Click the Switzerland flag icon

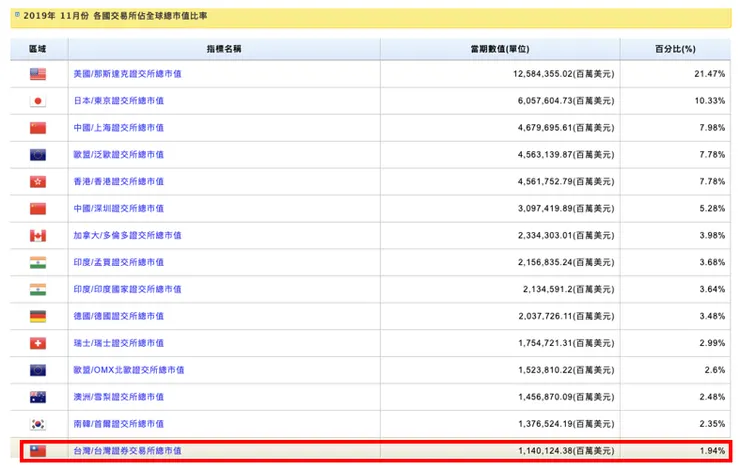coord(38,343)
